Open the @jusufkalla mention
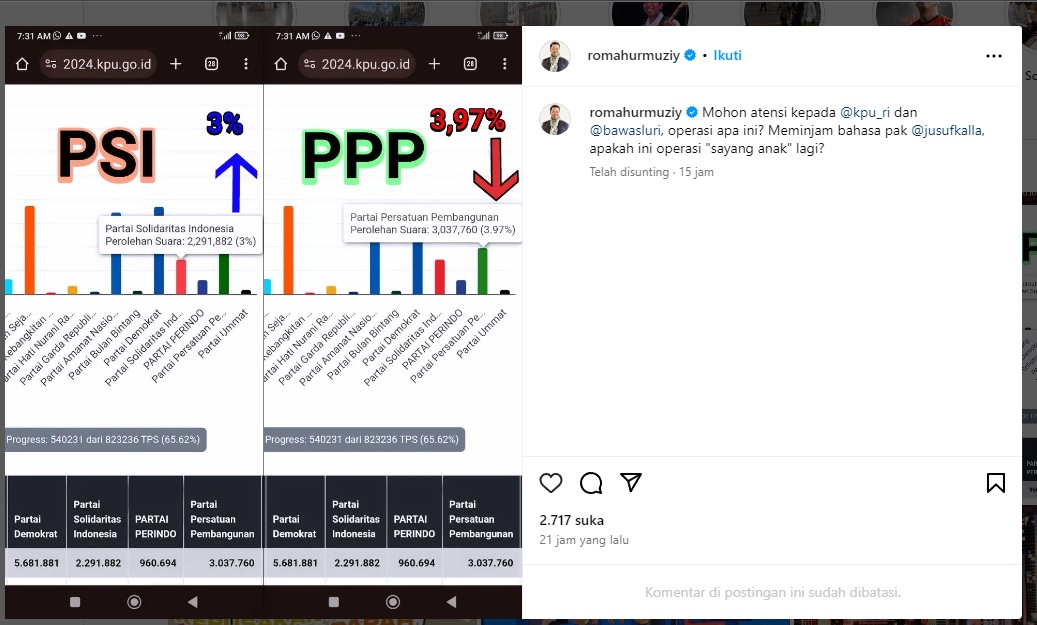 tap(947, 130)
